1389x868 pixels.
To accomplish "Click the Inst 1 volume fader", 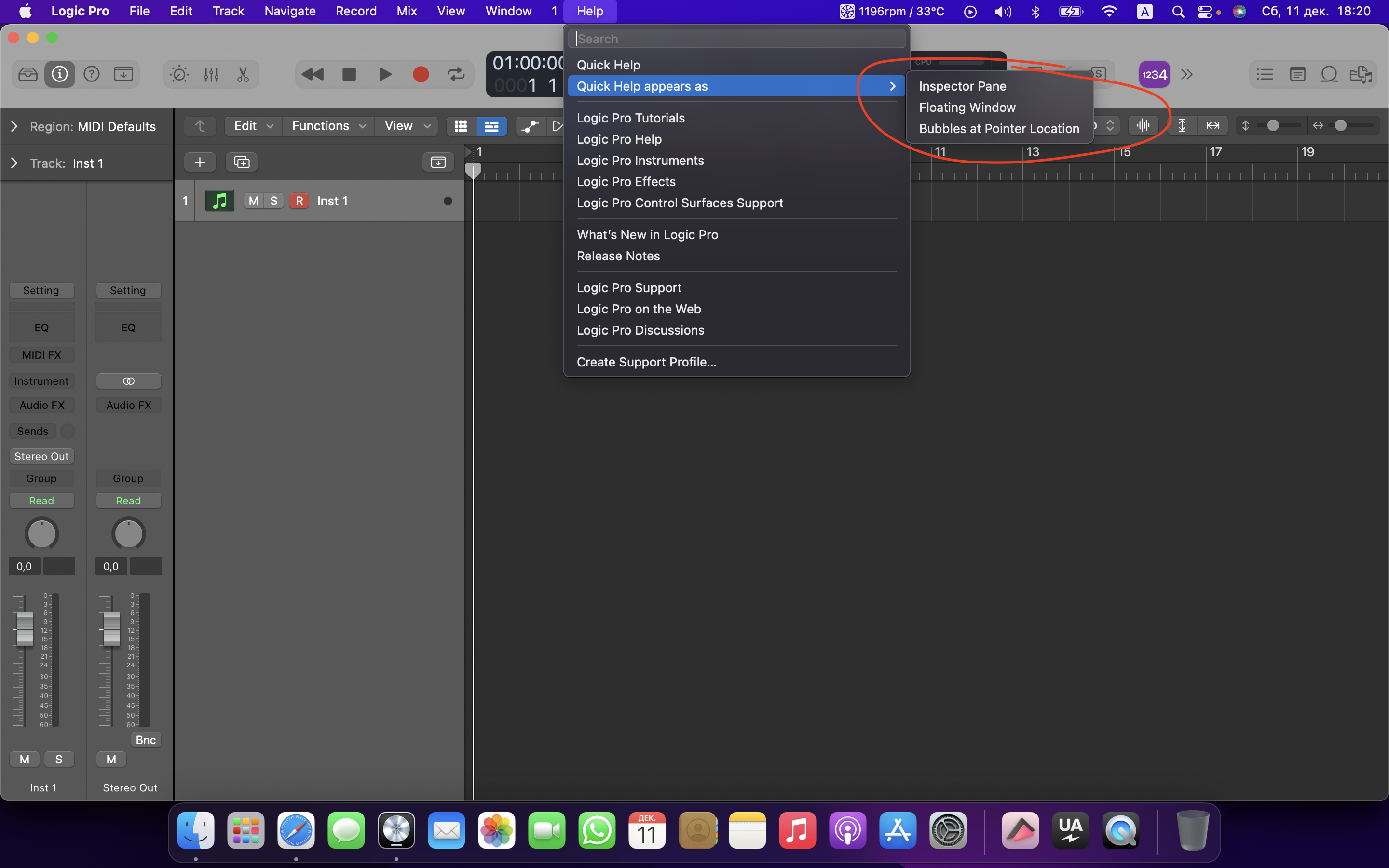I will tap(25, 629).
